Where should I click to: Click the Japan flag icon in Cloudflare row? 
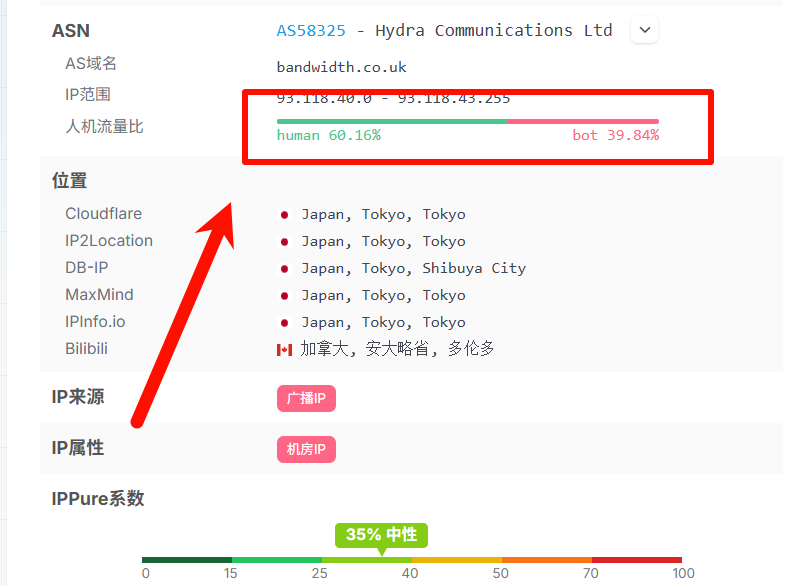(284, 215)
